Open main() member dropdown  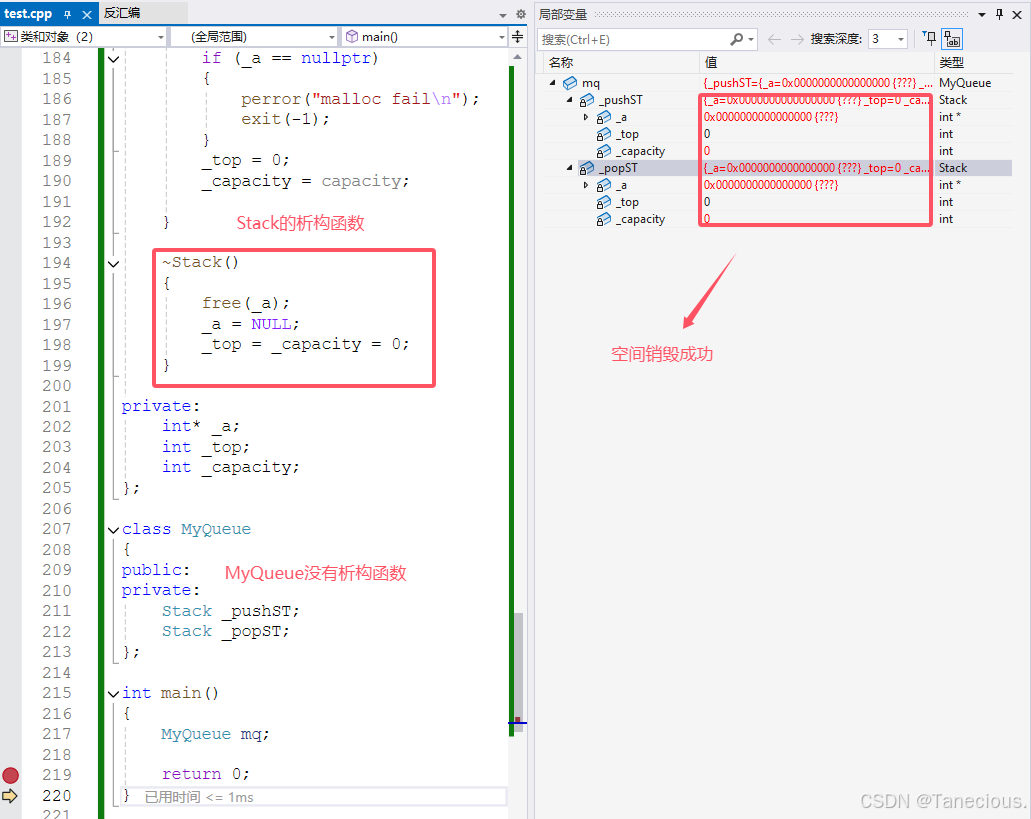pos(425,37)
